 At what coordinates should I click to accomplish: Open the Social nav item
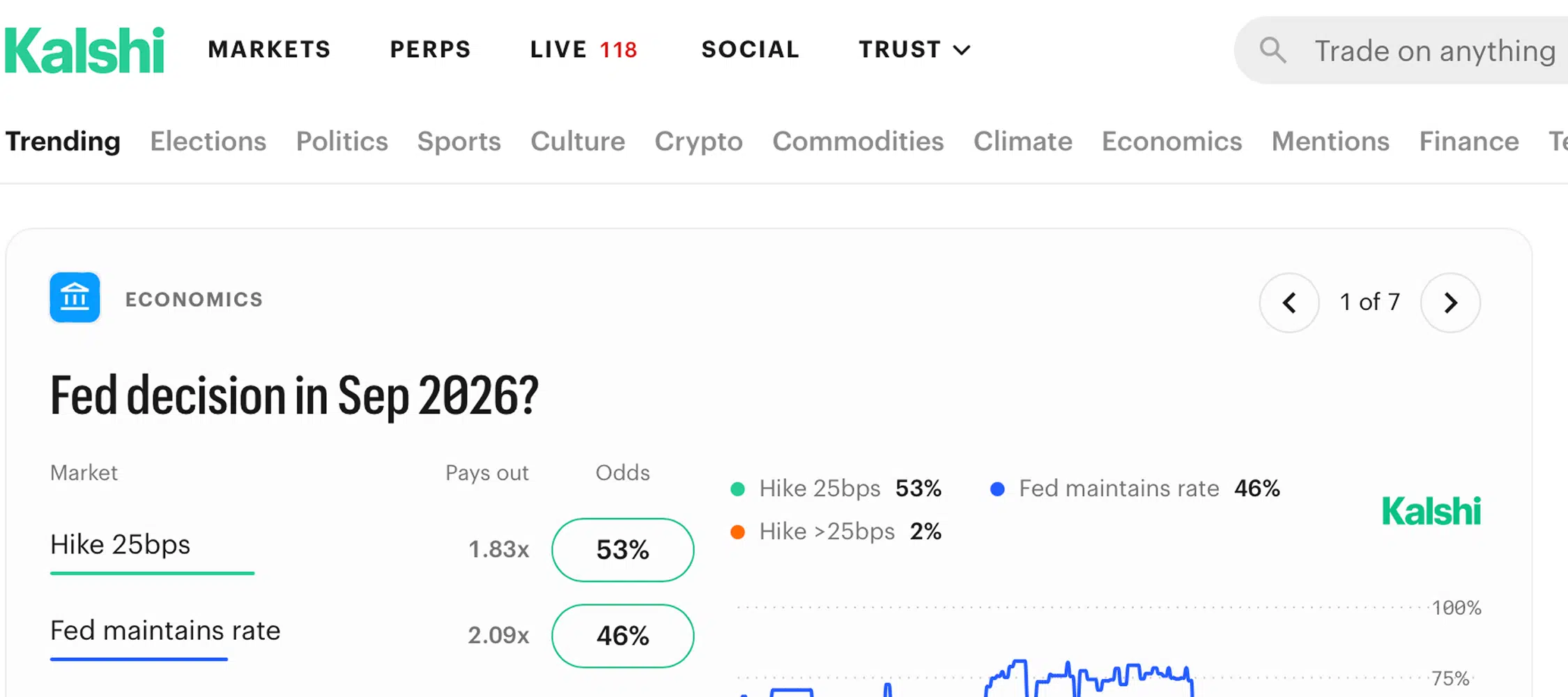pos(751,49)
